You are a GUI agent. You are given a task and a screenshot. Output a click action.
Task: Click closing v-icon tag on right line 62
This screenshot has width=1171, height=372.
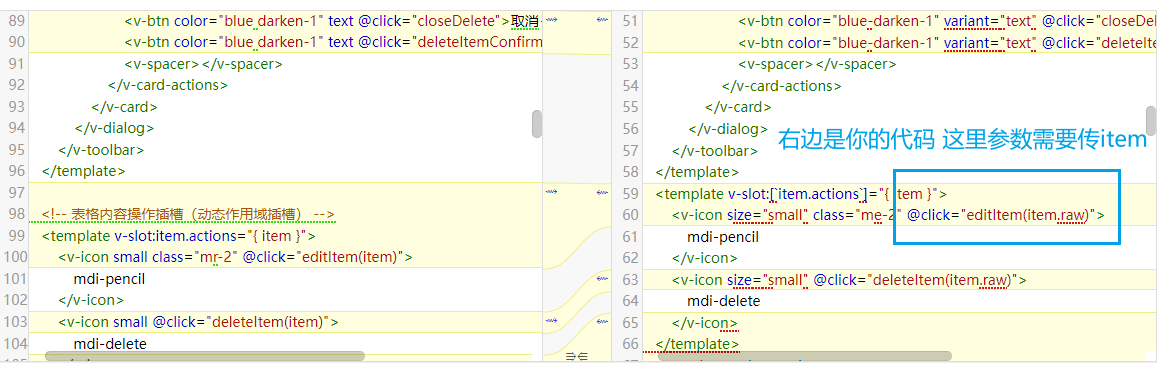705,258
